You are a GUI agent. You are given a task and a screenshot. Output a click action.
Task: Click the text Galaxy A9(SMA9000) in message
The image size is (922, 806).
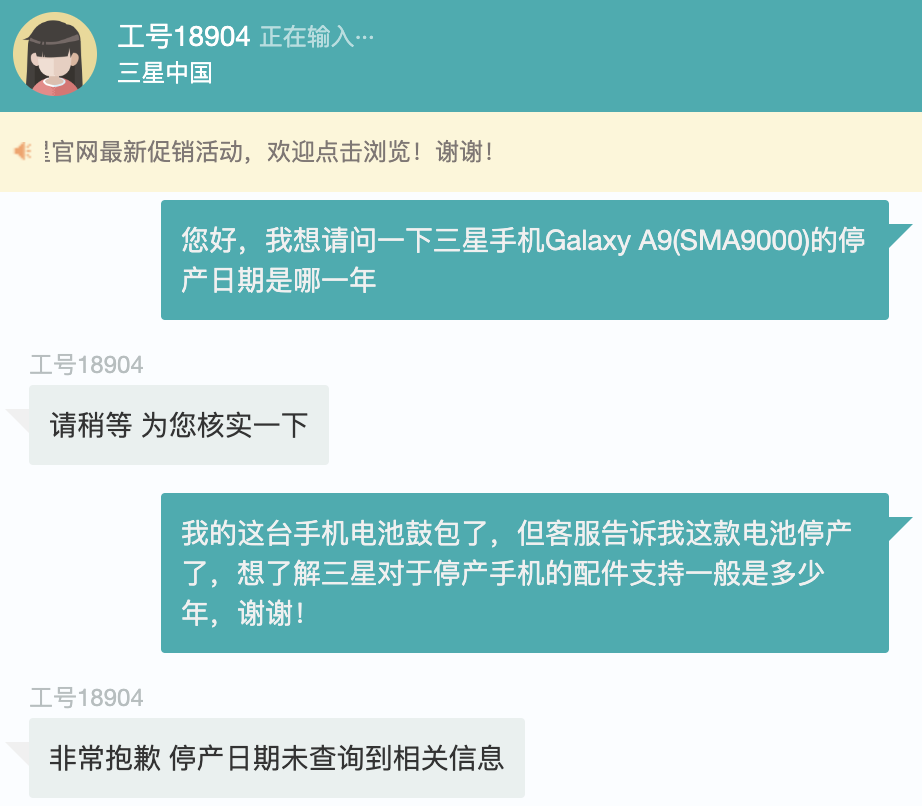[677, 240]
